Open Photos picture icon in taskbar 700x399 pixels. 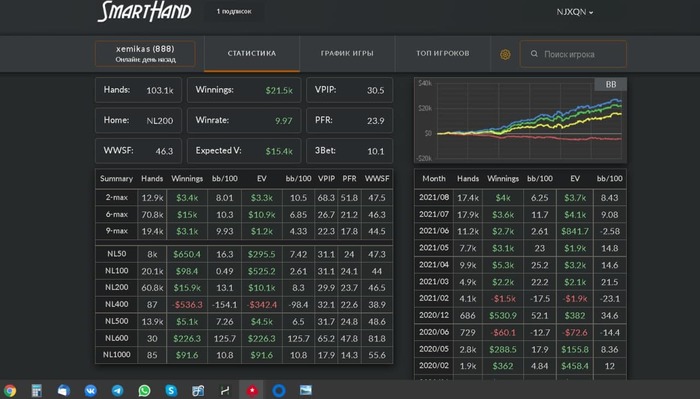306,391
